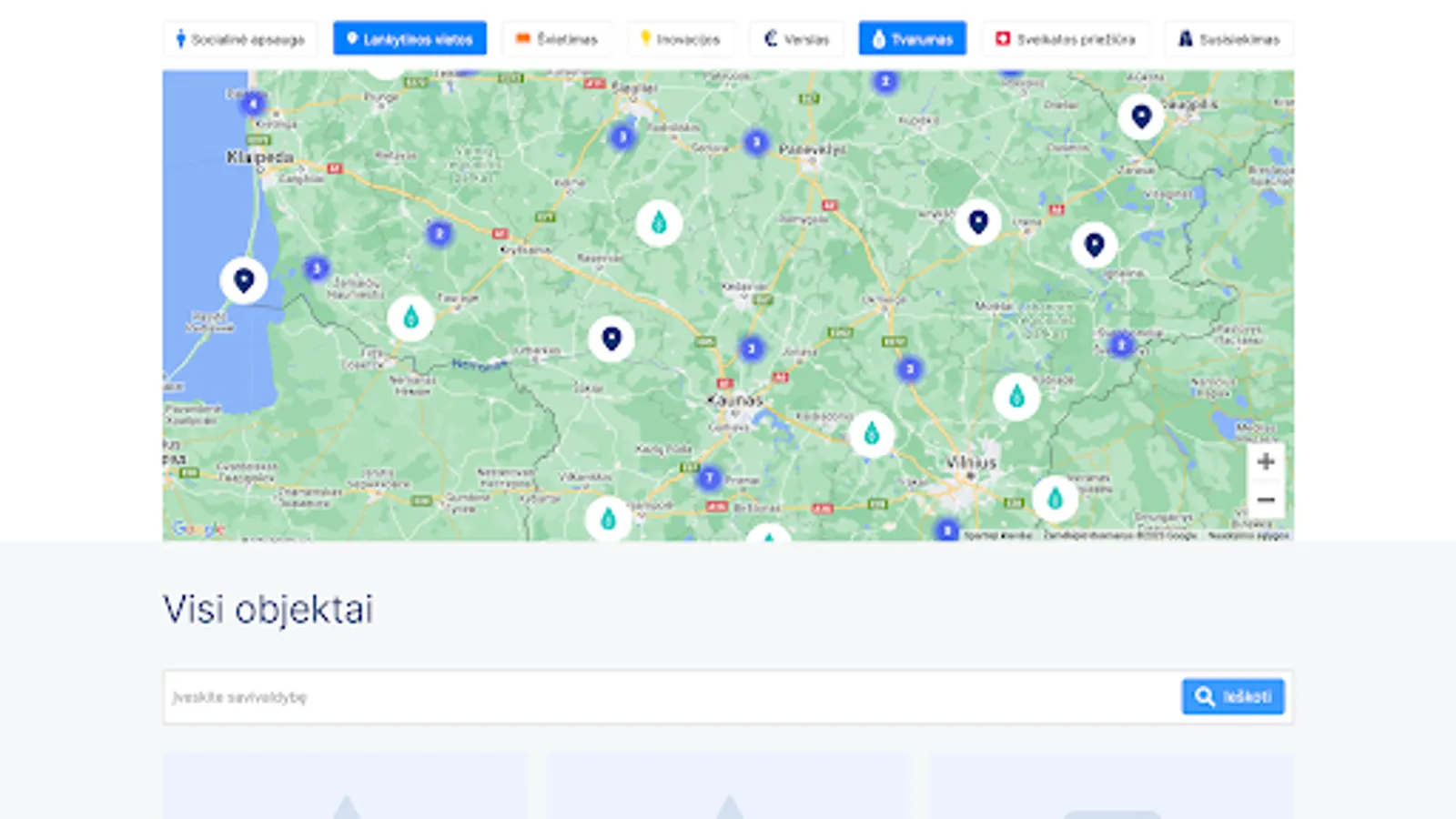The image size is (1456, 819).
Task: Turn off the Lankytinos vietos filter
Action: tap(409, 39)
